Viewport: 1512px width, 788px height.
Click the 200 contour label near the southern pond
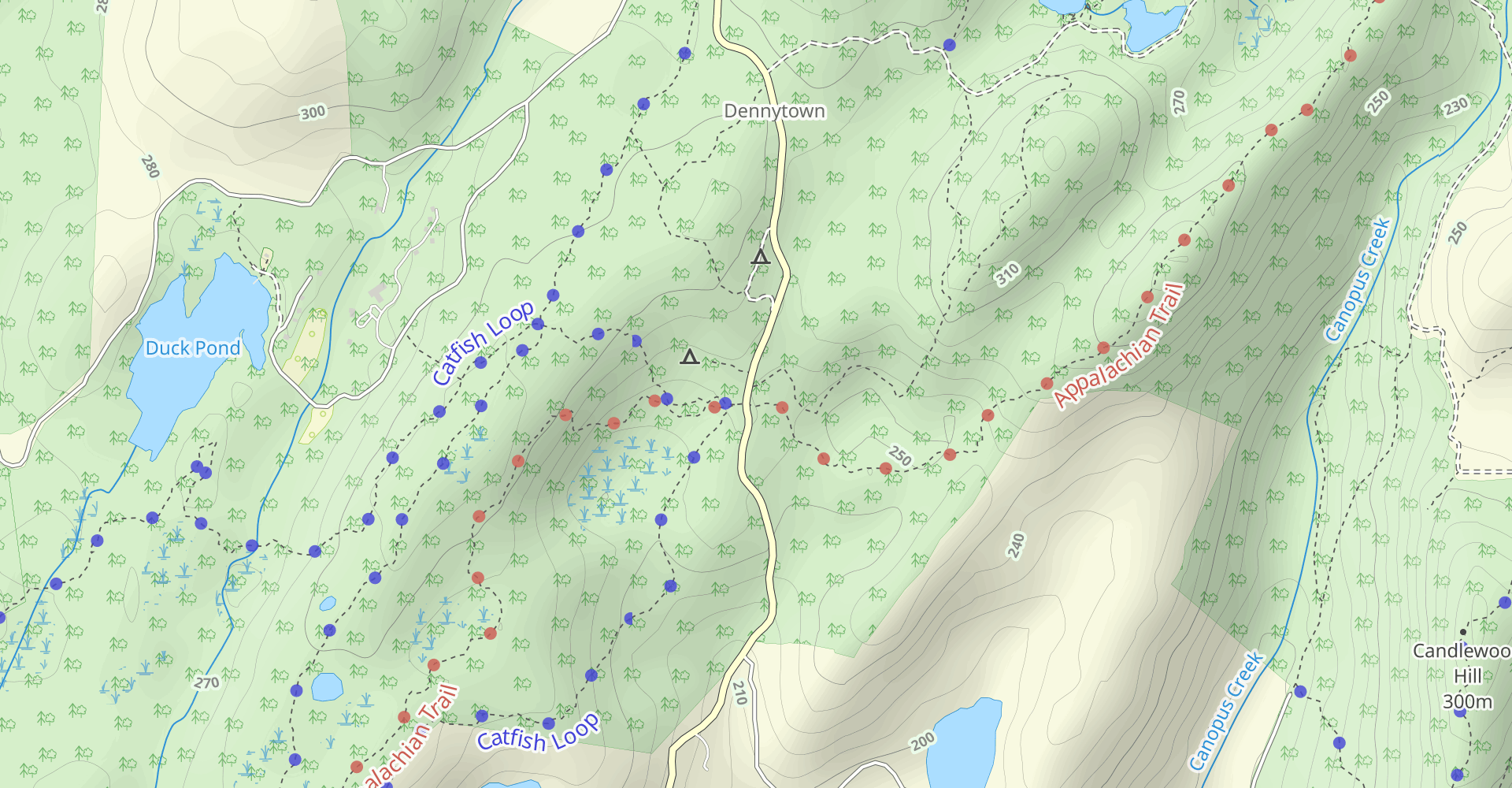click(923, 742)
